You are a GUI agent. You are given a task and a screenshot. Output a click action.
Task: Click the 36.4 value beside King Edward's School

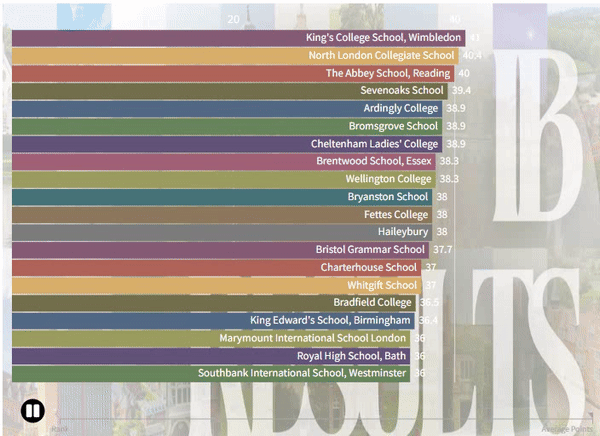428,320
